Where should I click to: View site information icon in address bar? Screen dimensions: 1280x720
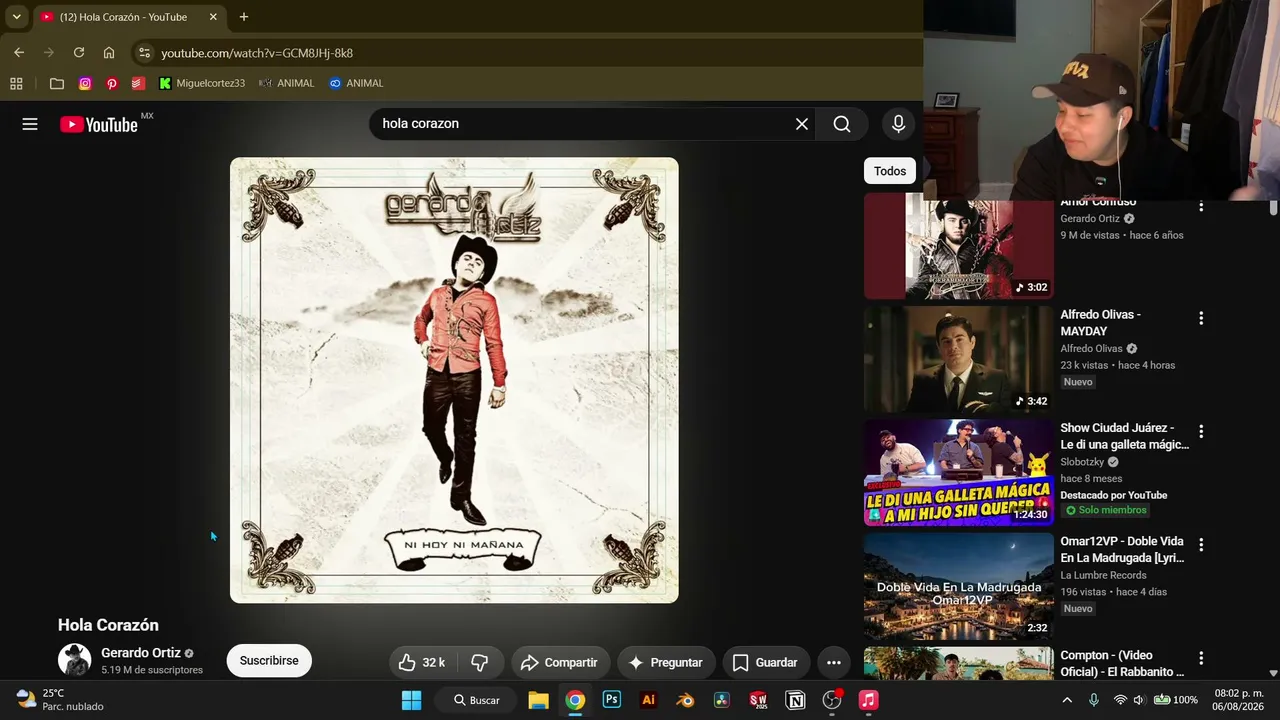(x=144, y=53)
